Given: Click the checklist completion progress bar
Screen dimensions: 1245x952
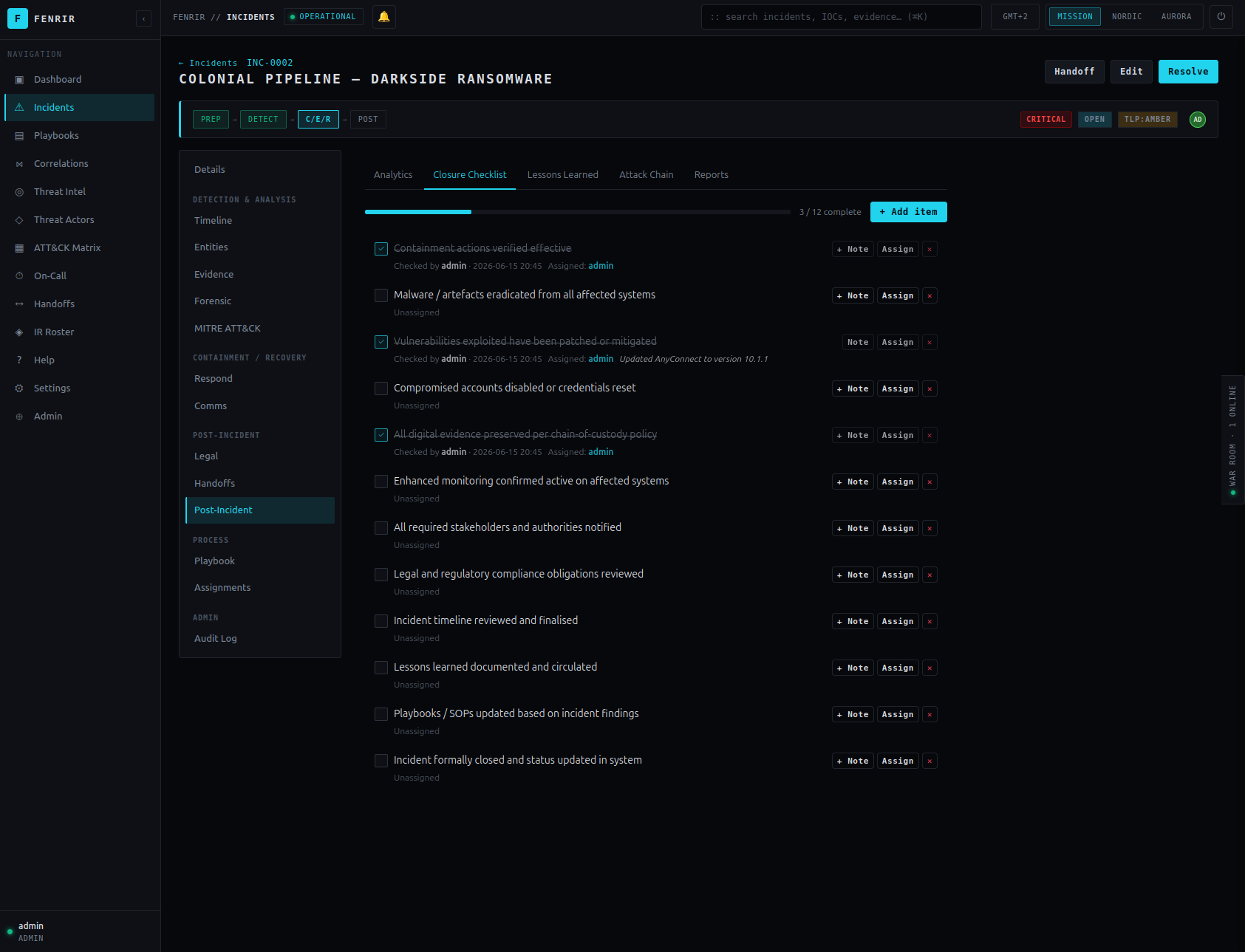Looking at the screenshot, I should [x=578, y=212].
